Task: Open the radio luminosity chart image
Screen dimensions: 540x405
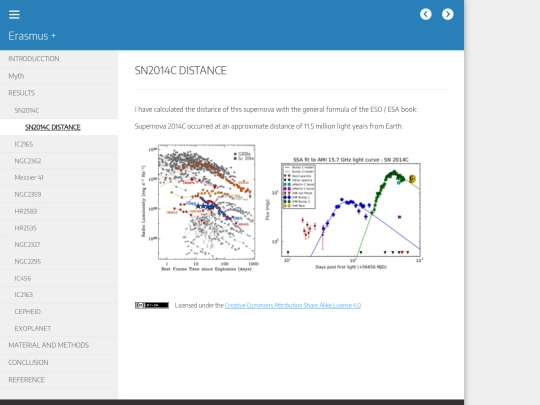Action: 200,208
